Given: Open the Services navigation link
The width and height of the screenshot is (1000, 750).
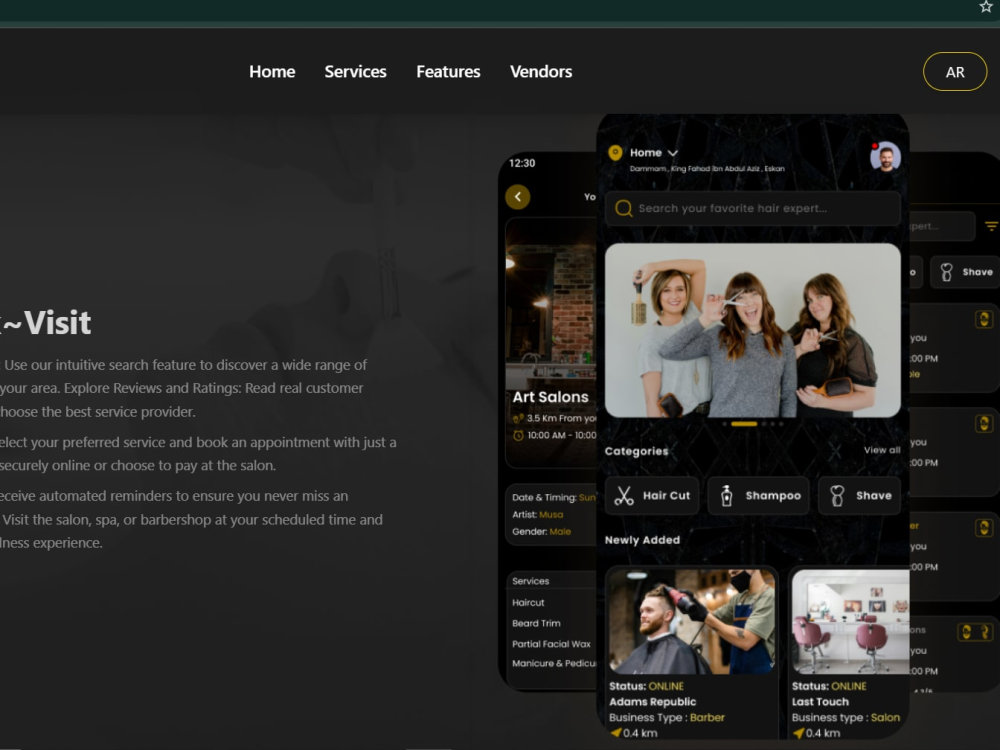Looking at the screenshot, I should pyautogui.click(x=355, y=71).
